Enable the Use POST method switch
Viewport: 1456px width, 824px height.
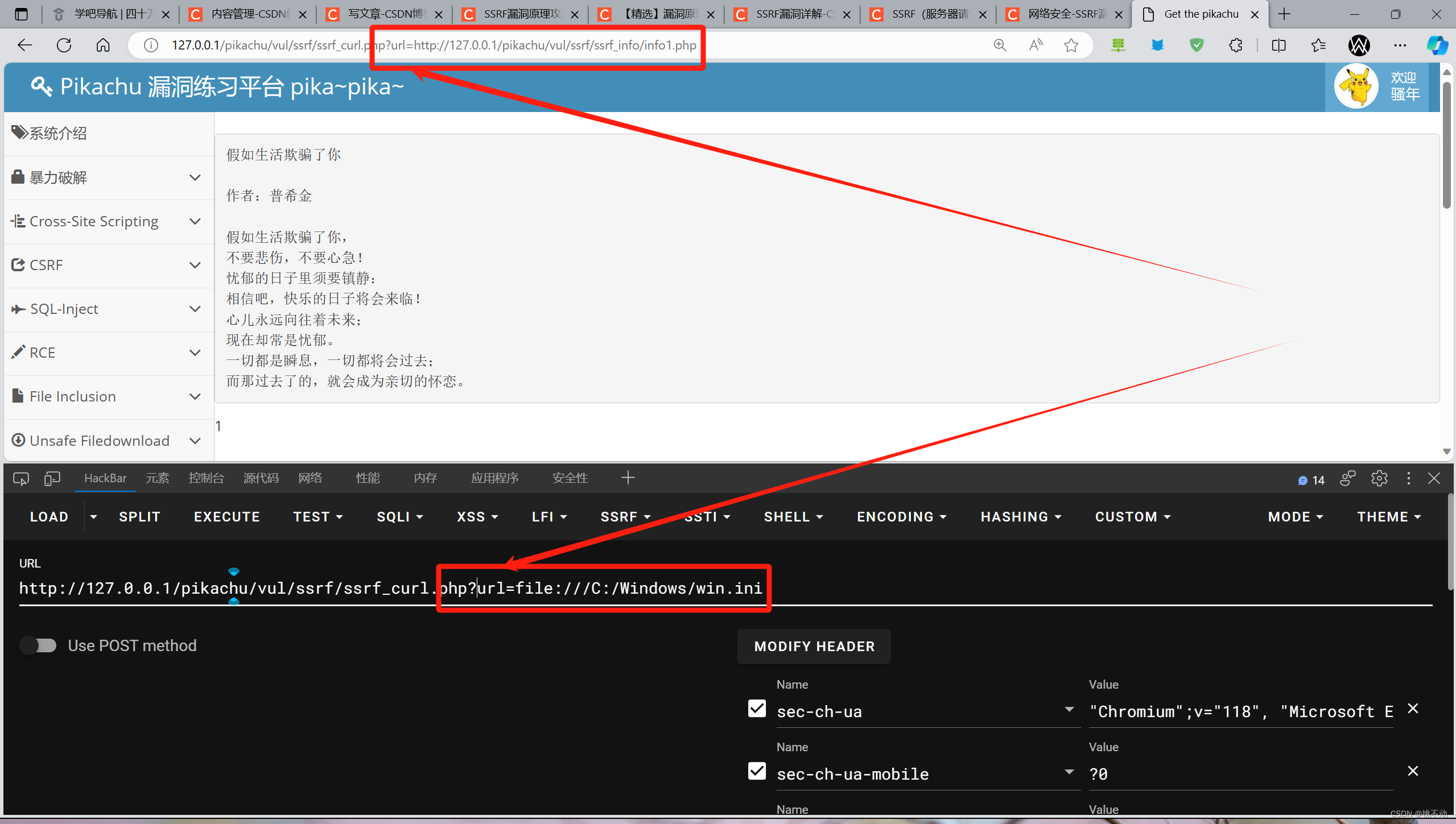pos(39,645)
